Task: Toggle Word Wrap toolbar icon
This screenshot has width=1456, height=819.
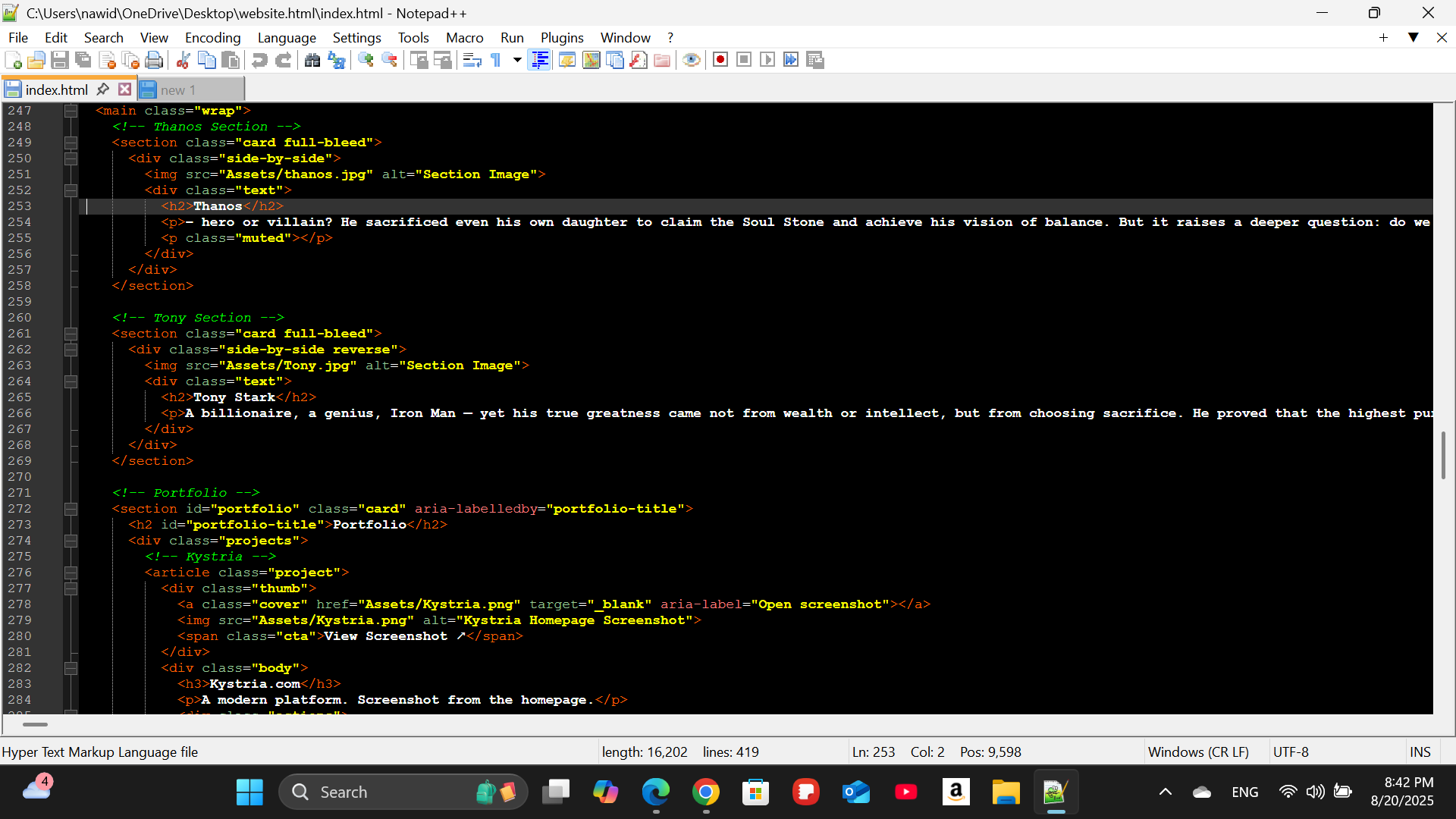Action: [472, 60]
